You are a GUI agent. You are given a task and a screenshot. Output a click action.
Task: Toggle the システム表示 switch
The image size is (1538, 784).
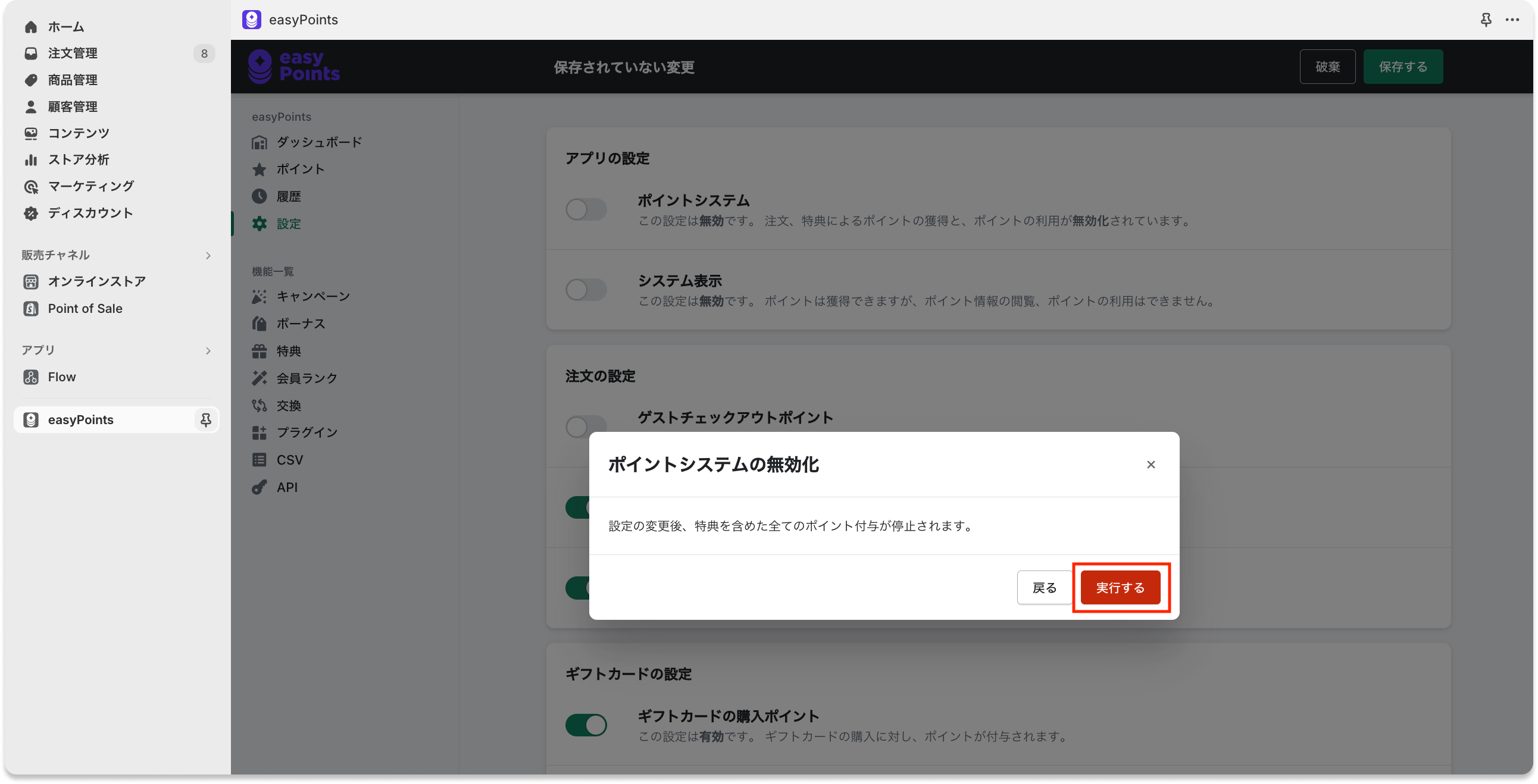point(586,290)
